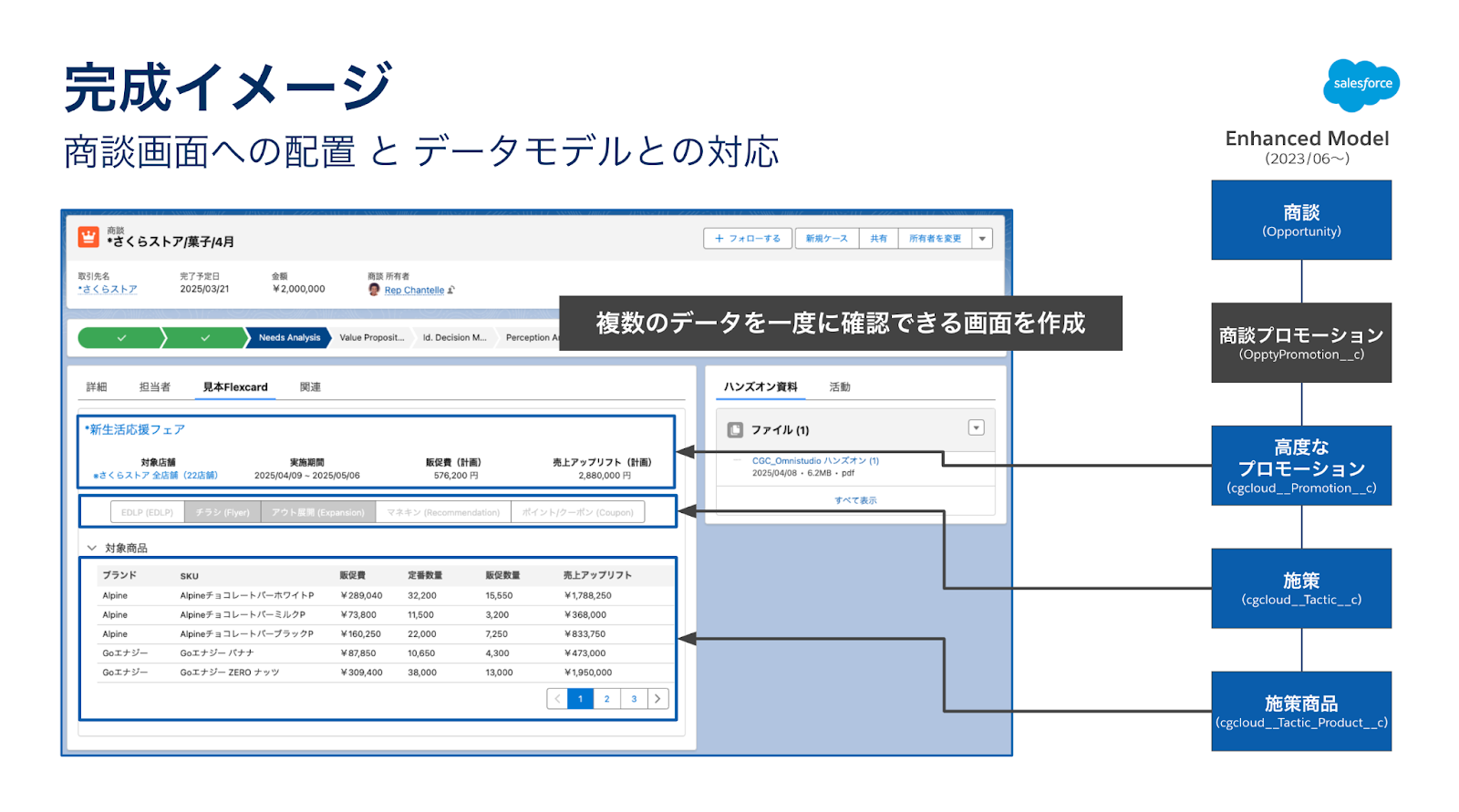Viewport: 1459px width, 812px height.
Task: Click the 高度なプロモーション (cgcloud__Promotion__c) box
Action: coord(1301,466)
